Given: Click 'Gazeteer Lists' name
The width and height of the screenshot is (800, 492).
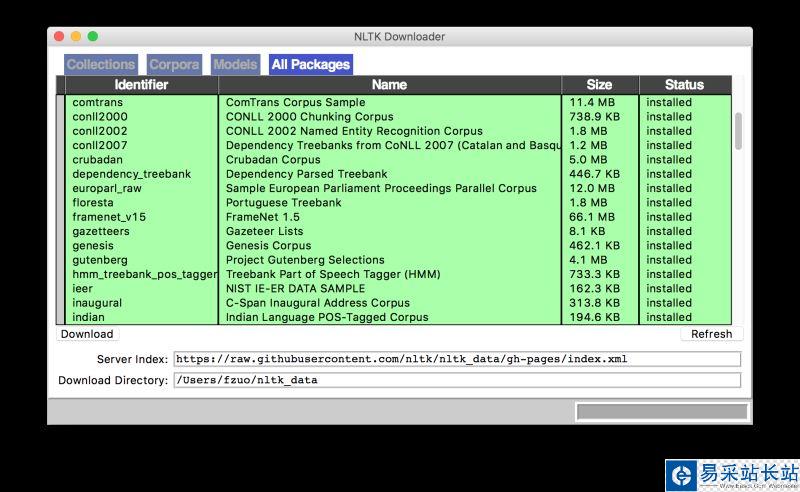Looking at the screenshot, I should coord(264,231).
